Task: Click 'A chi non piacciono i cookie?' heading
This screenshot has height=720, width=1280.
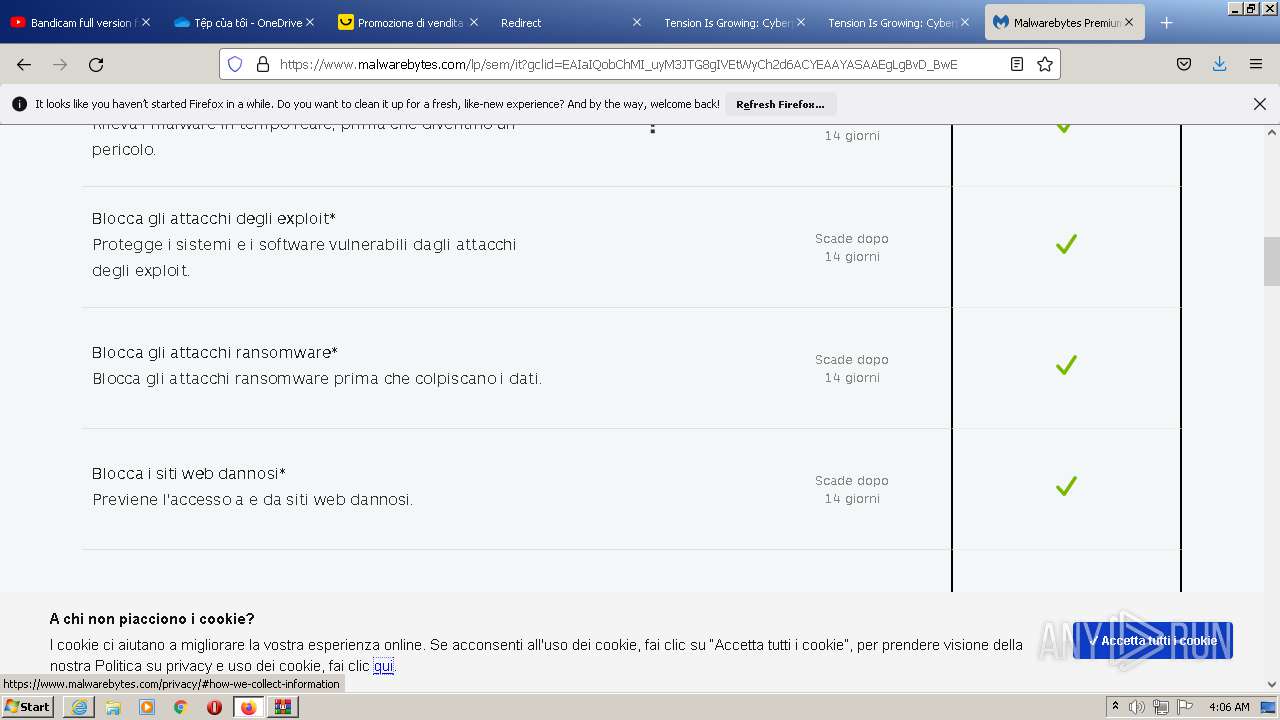Action: click(x=152, y=619)
